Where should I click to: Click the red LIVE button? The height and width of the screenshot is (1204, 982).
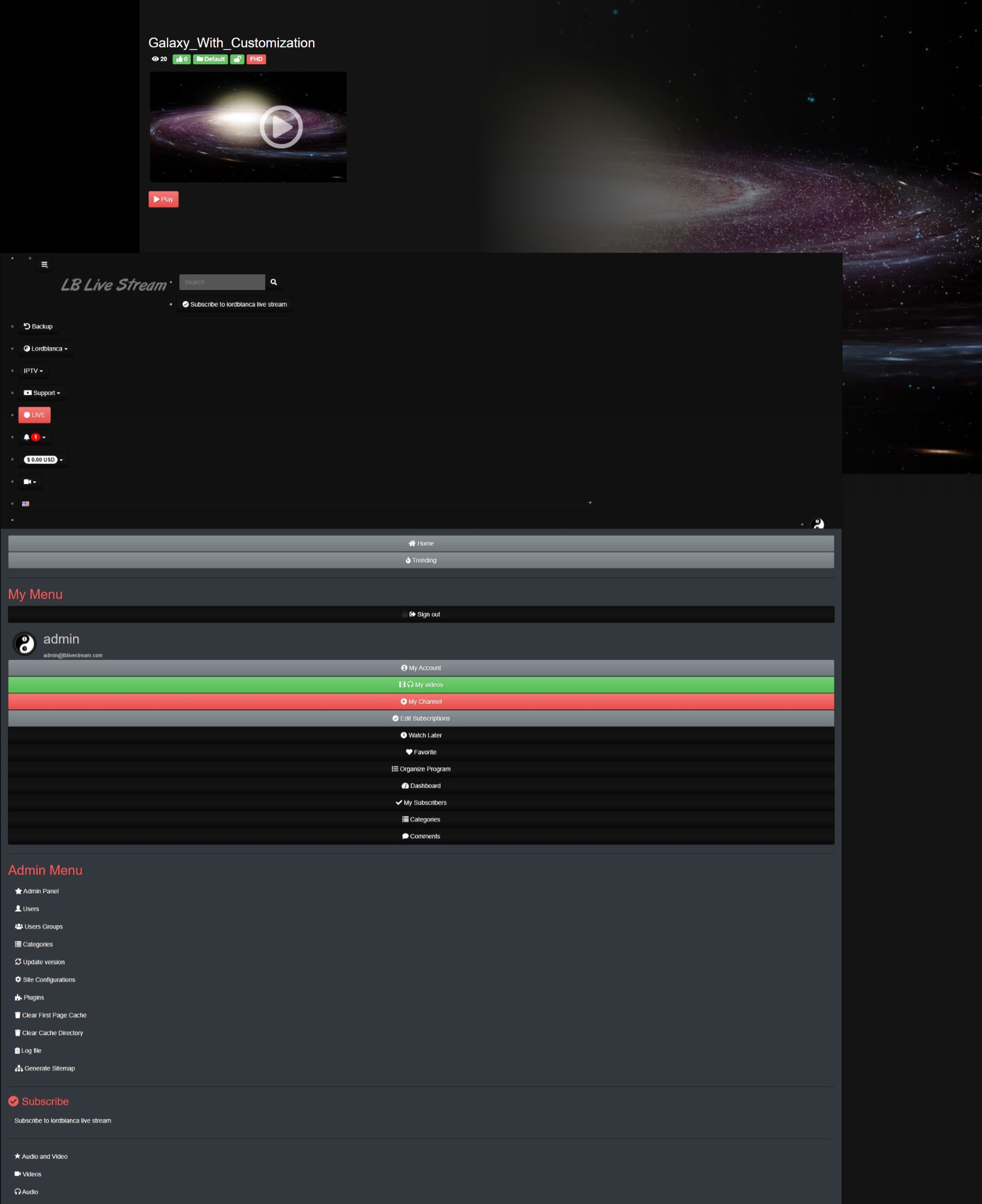click(35, 415)
